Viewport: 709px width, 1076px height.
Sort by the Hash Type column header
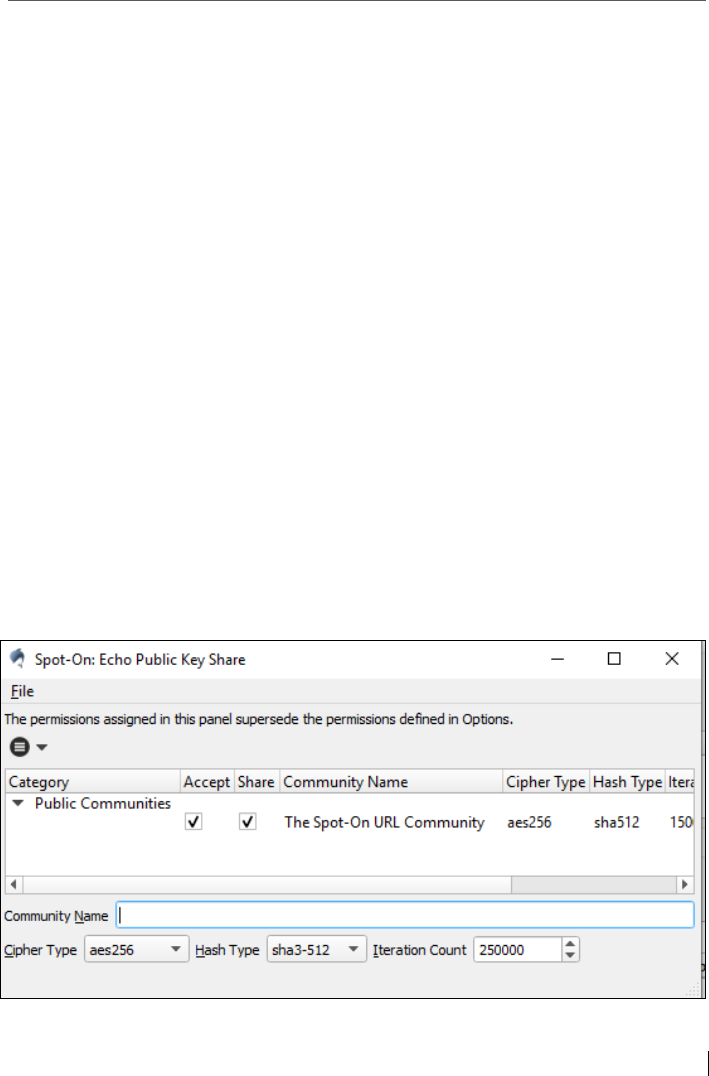[627, 782]
